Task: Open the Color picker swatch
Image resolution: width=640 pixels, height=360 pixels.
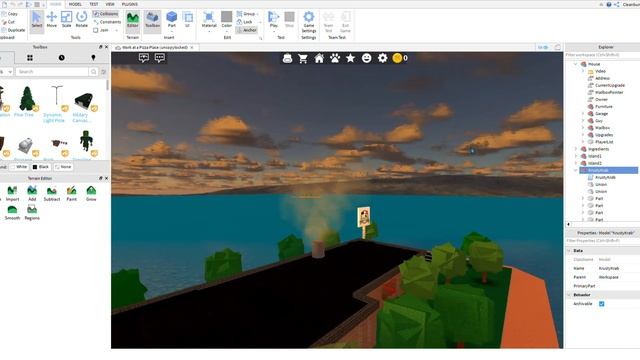Action: [227, 20]
